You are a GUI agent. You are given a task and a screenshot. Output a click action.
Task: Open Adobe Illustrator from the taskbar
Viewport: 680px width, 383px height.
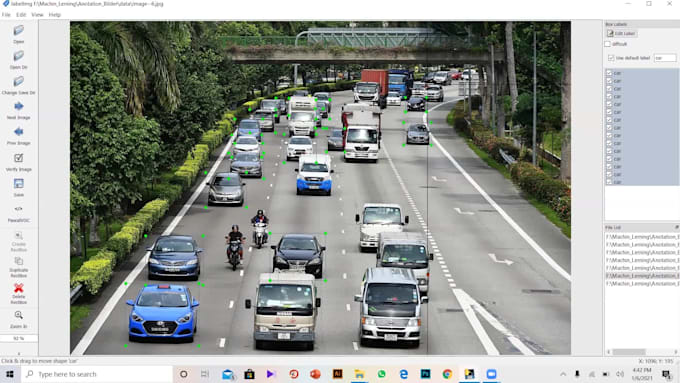[x=337, y=374]
